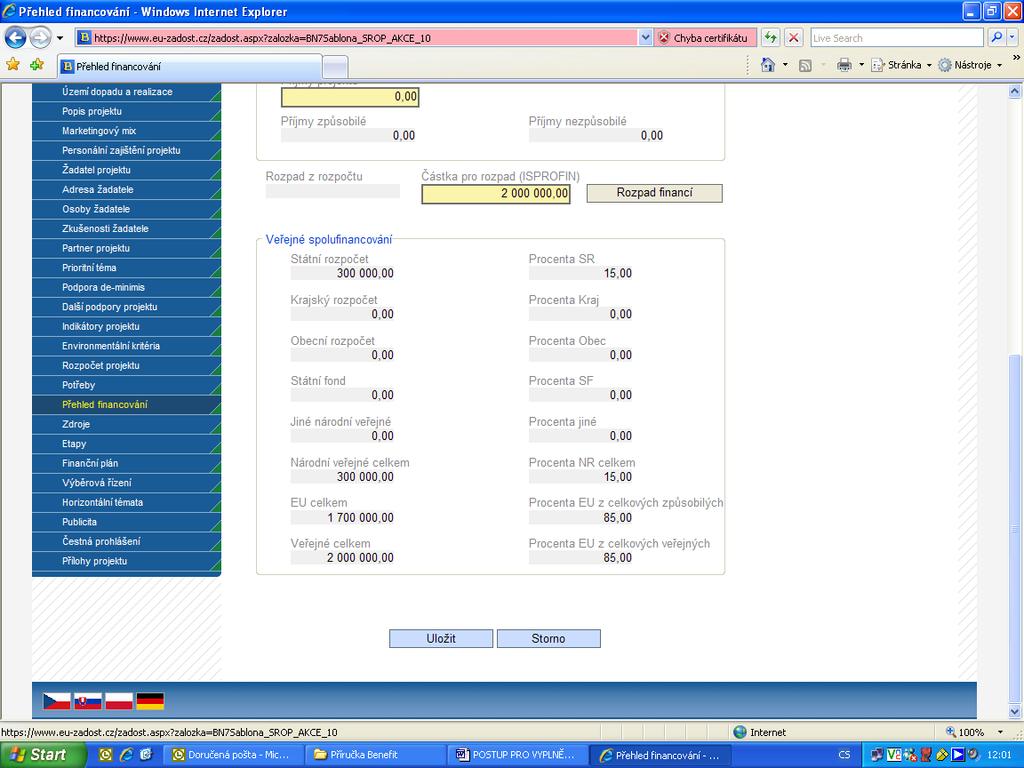
Task: Open Popis projektu in sidebar
Action: coord(126,112)
